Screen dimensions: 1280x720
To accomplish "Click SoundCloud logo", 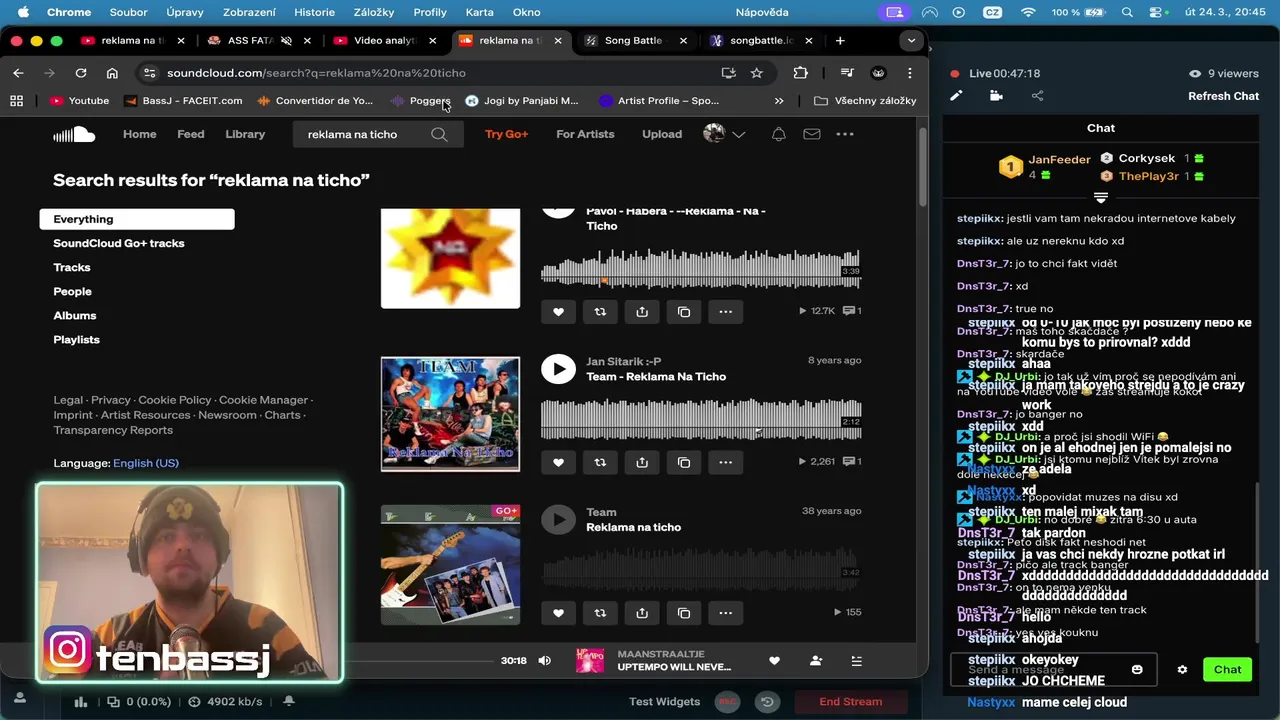I will 74,134.
